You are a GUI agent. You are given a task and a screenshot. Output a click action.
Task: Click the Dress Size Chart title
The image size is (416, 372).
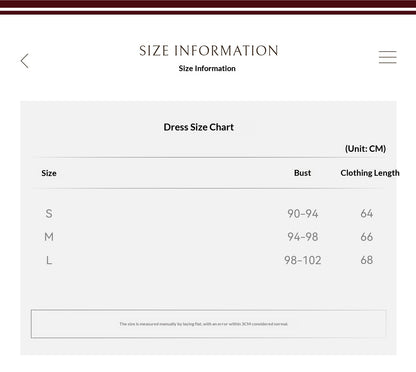point(199,127)
